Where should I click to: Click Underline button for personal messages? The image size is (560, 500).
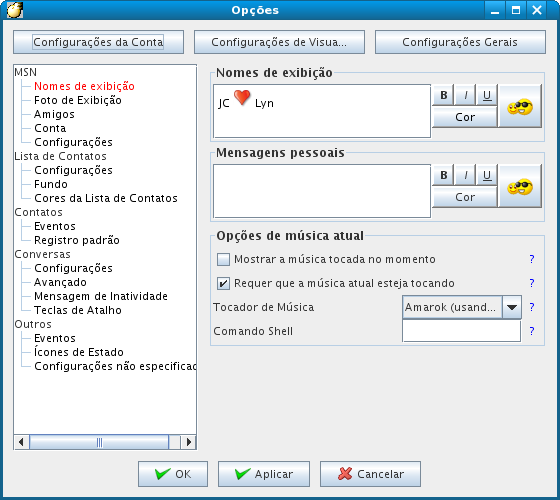486,175
